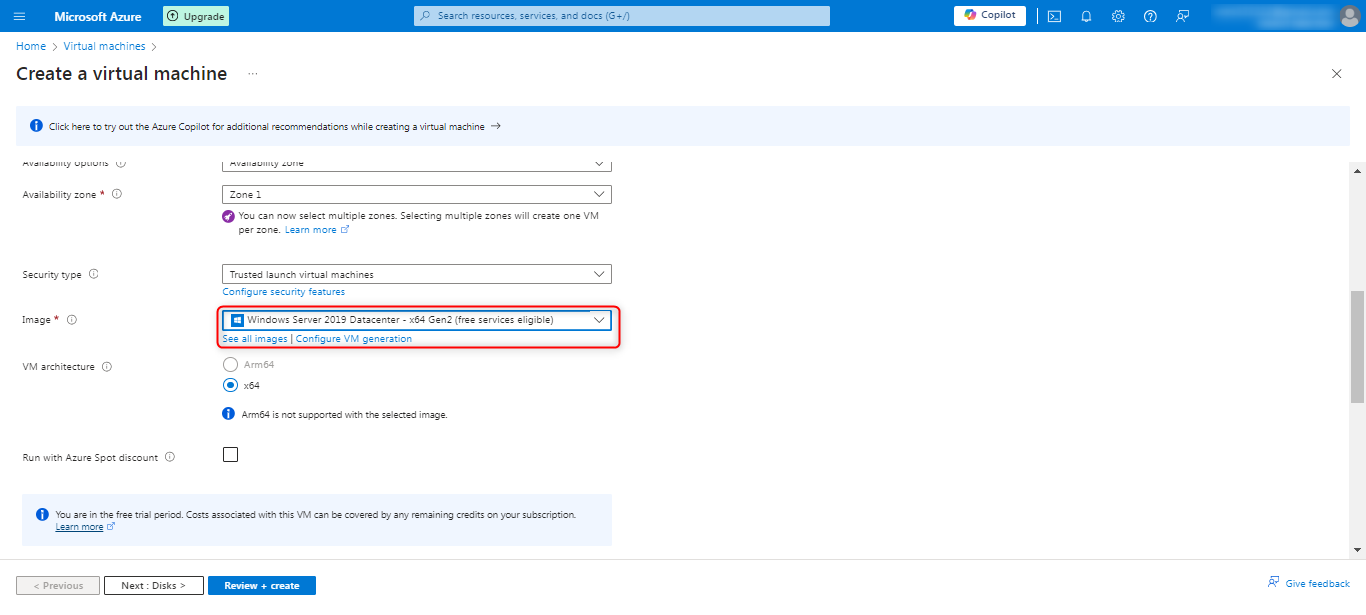Open the Image dropdown
Screen dimensions: 1366x615
point(416,320)
